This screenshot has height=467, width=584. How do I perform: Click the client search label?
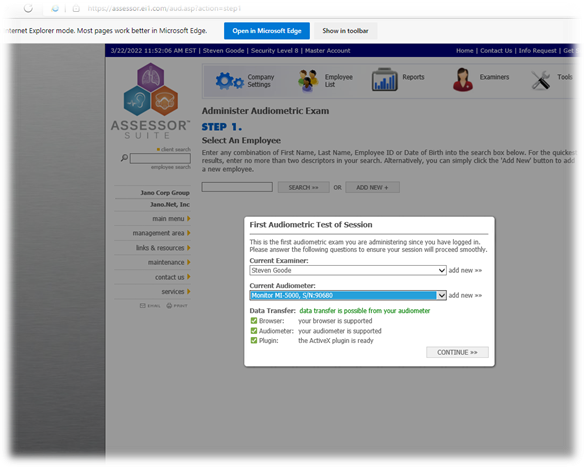click(176, 149)
